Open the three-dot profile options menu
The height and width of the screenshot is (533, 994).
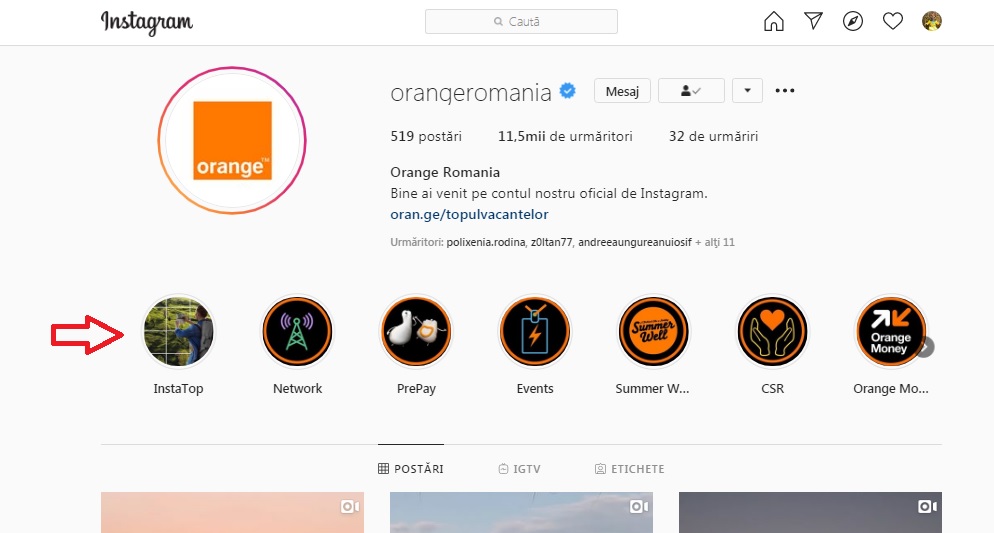pyautogui.click(x=785, y=91)
